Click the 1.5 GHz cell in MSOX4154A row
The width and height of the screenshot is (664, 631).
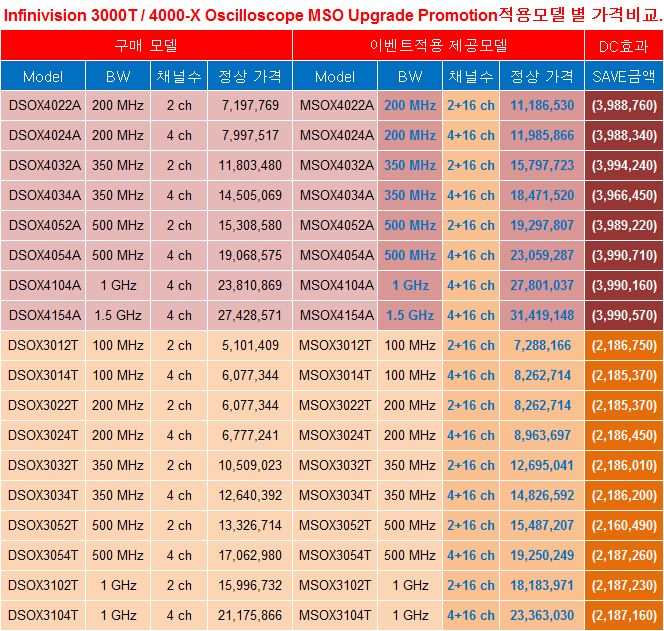[x=410, y=316]
